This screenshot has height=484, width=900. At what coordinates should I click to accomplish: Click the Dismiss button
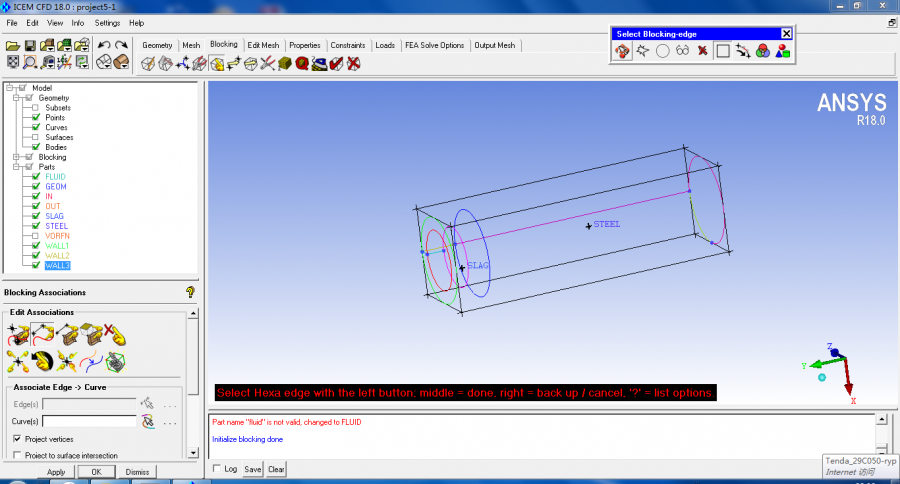click(137, 472)
